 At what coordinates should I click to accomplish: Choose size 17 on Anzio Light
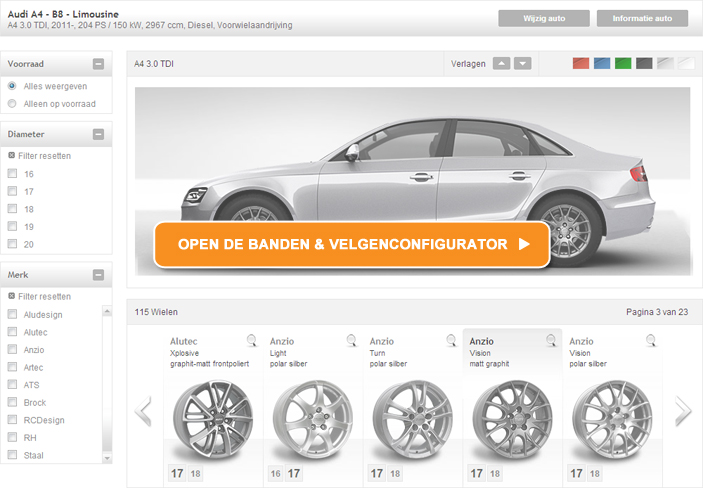[x=294, y=473]
